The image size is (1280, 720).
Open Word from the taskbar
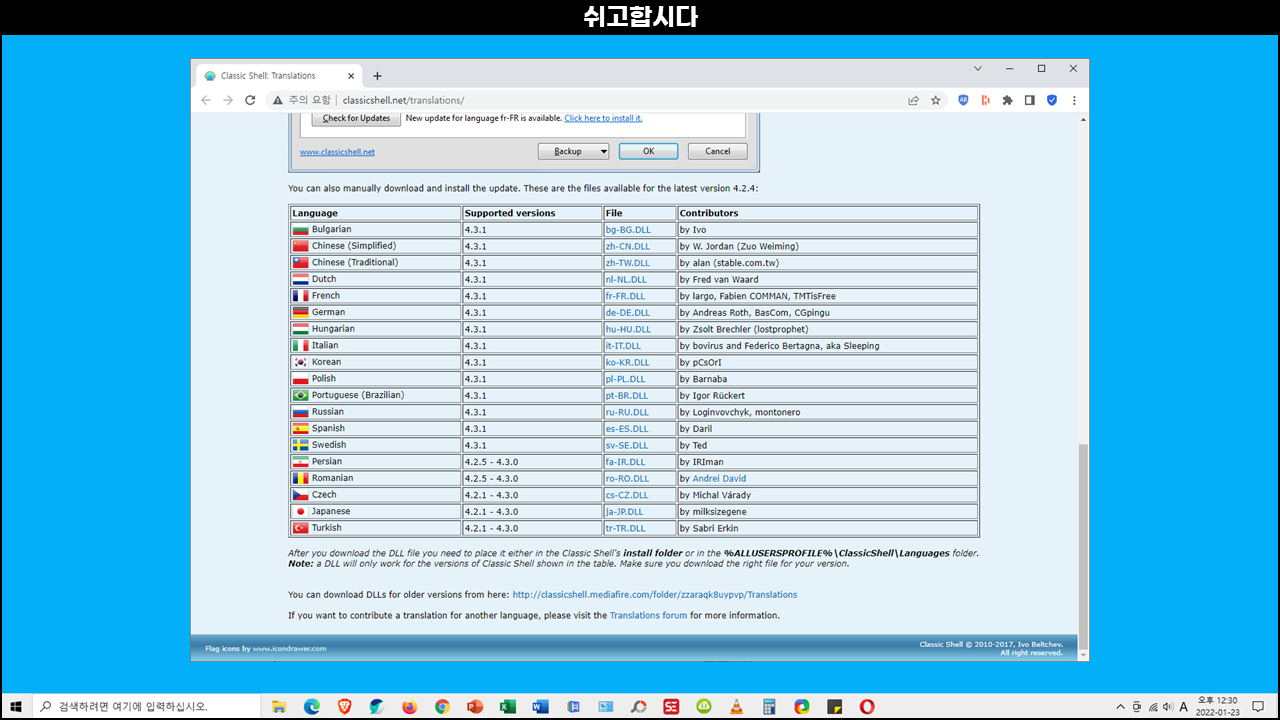pyautogui.click(x=540, y=706)
